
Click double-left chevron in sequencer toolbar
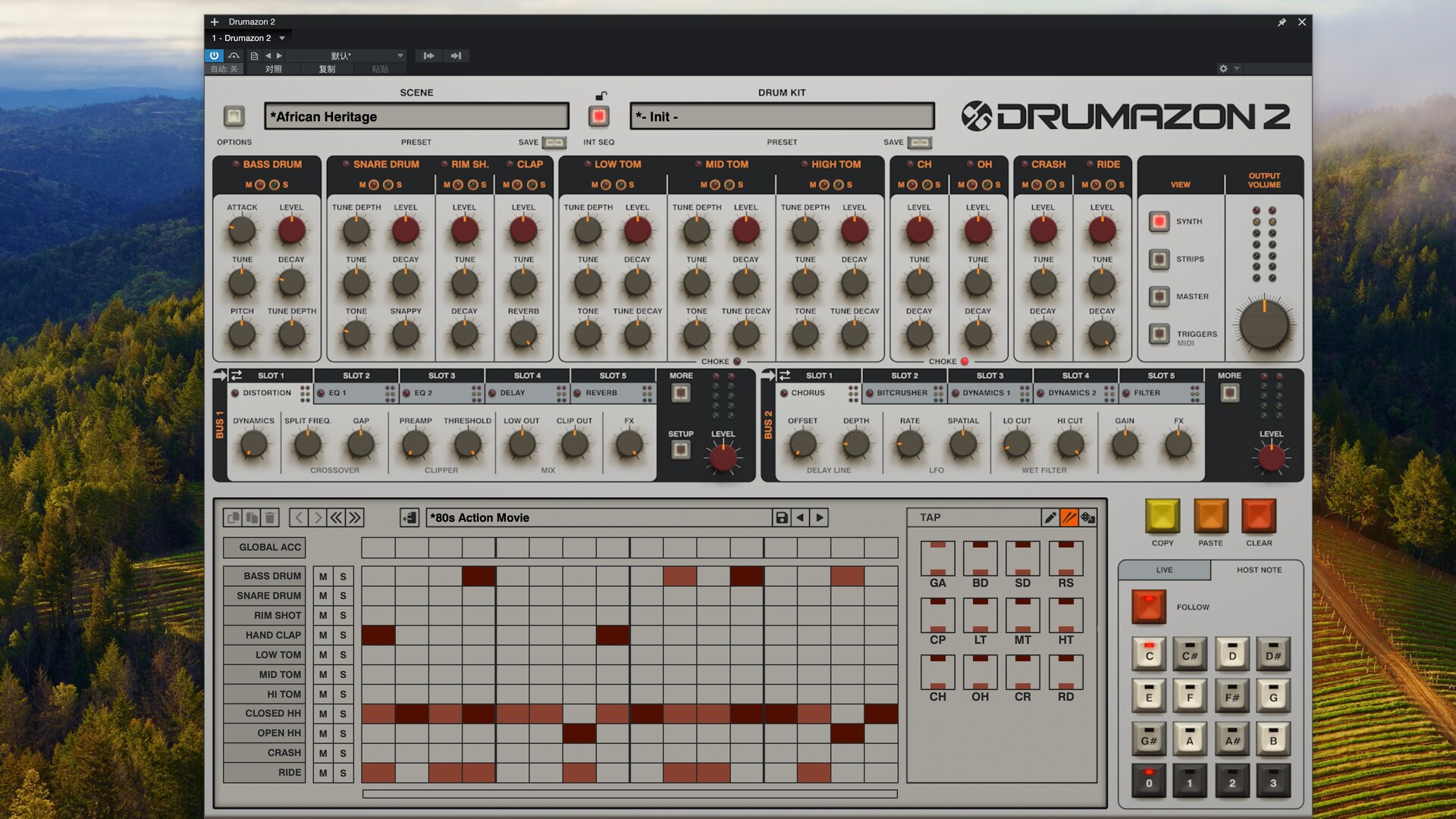(x=336, y=518)
